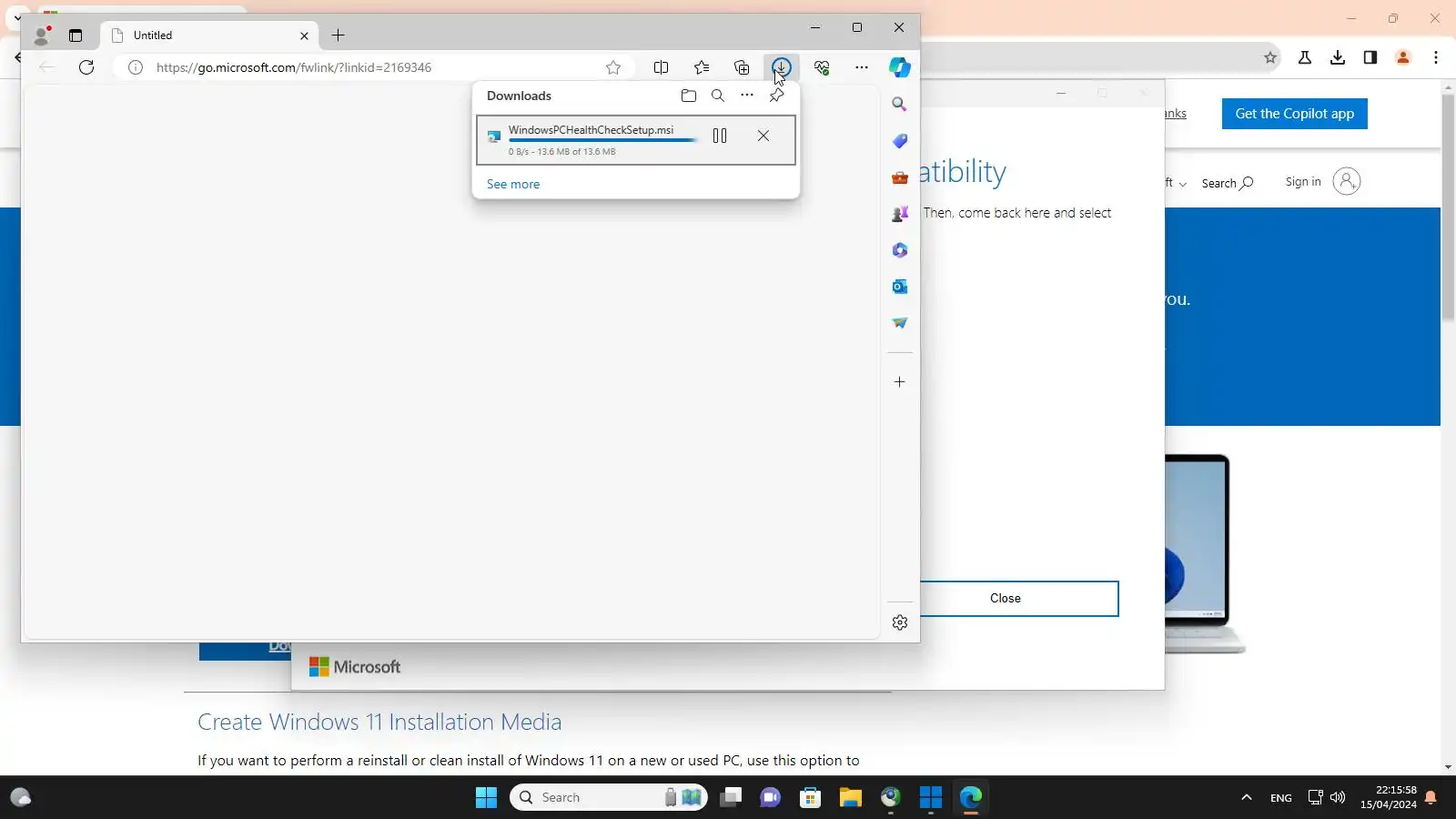Open Chrome three-dot menu
The height and width of the screenshot is (819, 1456).
coord(1436,57)
